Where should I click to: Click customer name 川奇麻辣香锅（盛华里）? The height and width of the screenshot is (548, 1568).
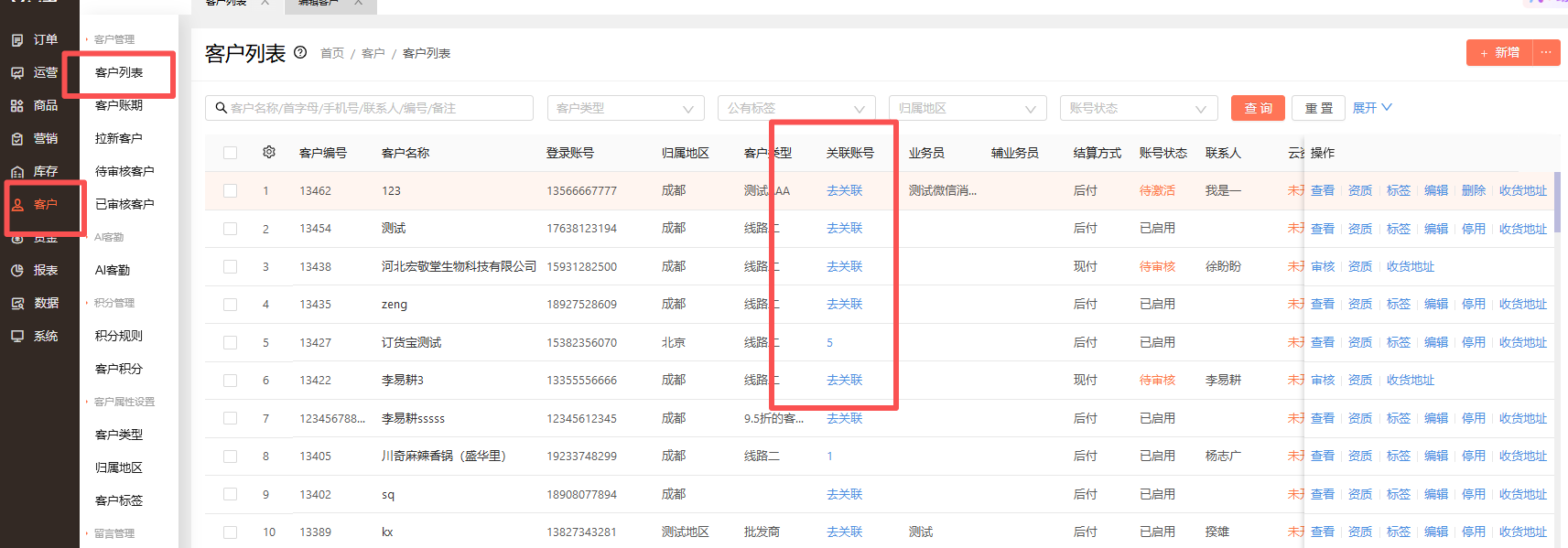pyautogui.click(x=443, y=456)
